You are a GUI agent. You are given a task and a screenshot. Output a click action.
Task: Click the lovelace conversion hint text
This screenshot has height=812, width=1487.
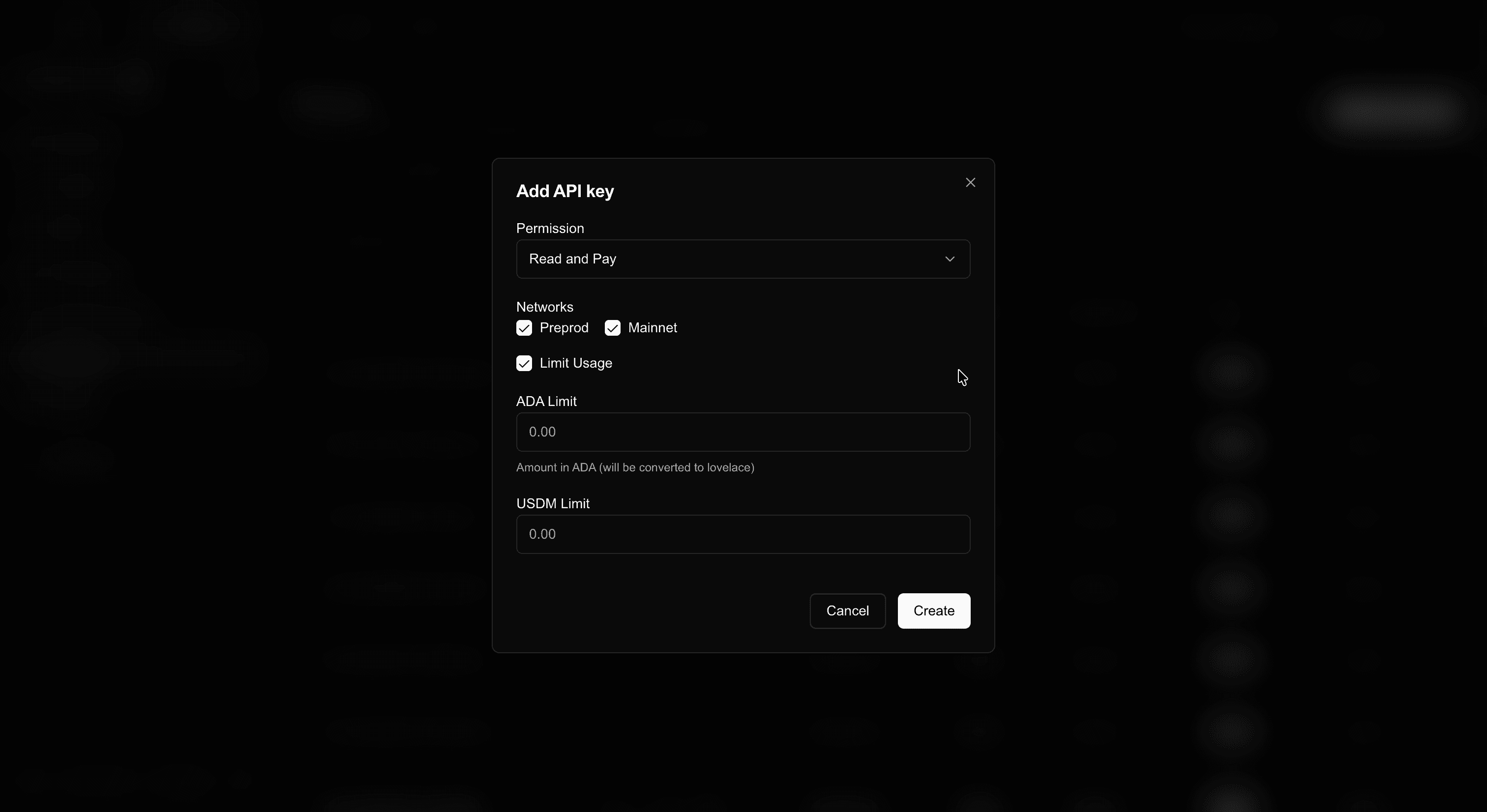[635, 468]
